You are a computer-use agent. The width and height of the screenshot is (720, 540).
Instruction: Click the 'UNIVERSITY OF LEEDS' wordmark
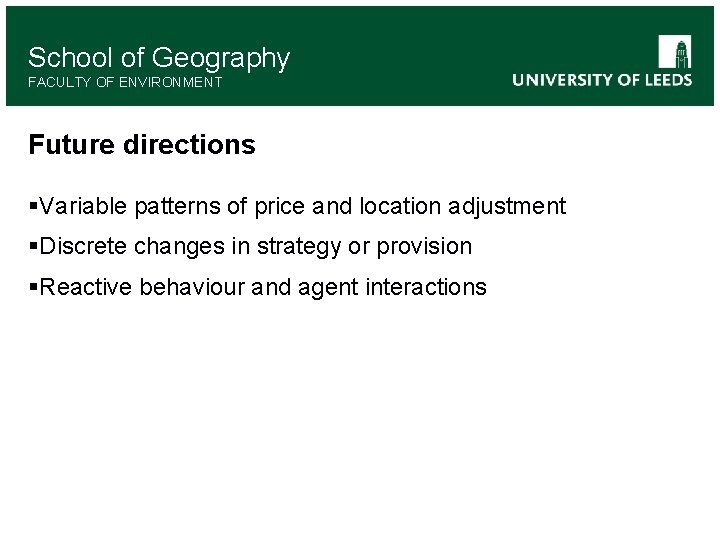[602, 80]
